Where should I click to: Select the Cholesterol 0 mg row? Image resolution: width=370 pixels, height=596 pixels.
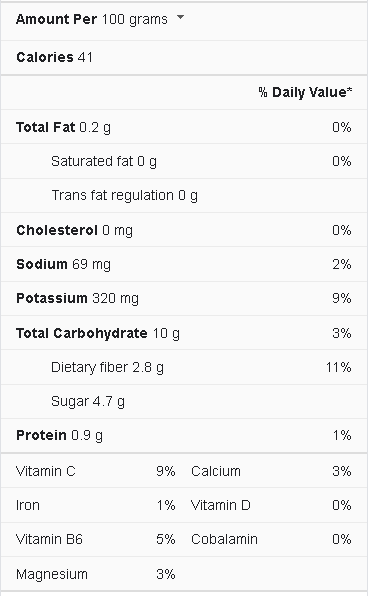point(184,230)
